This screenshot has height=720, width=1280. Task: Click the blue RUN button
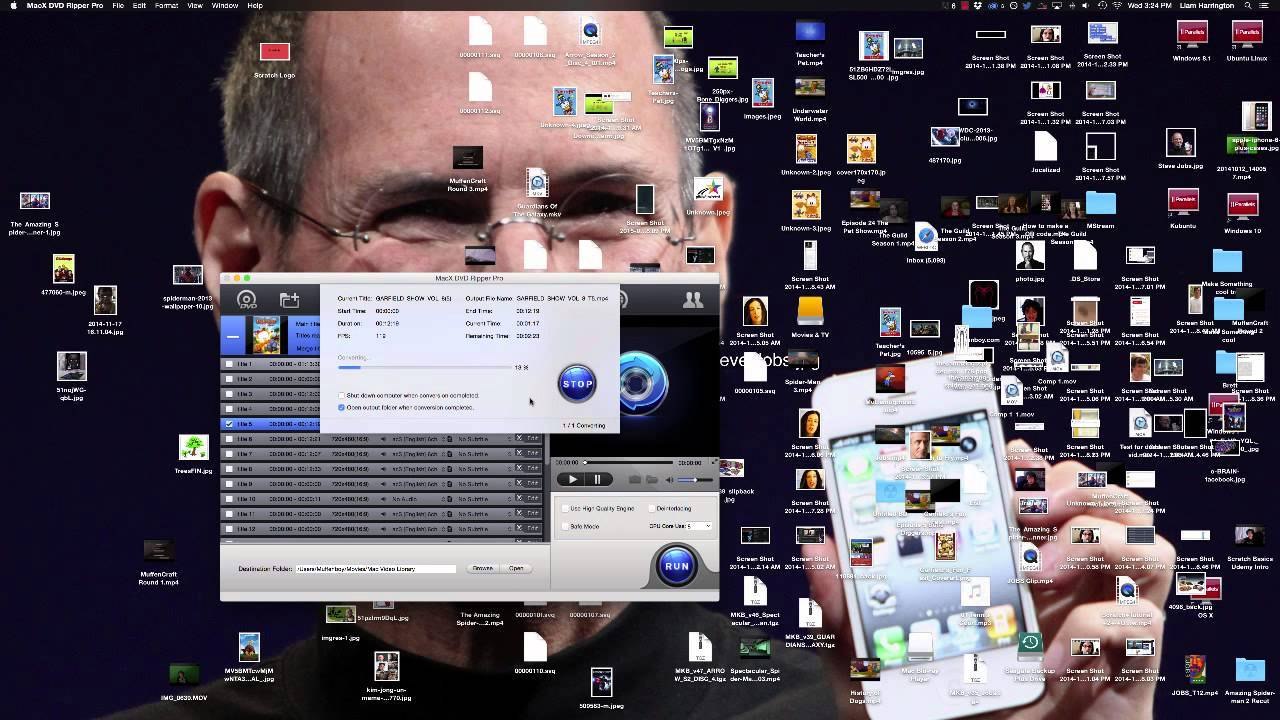[x=677, y=566]
